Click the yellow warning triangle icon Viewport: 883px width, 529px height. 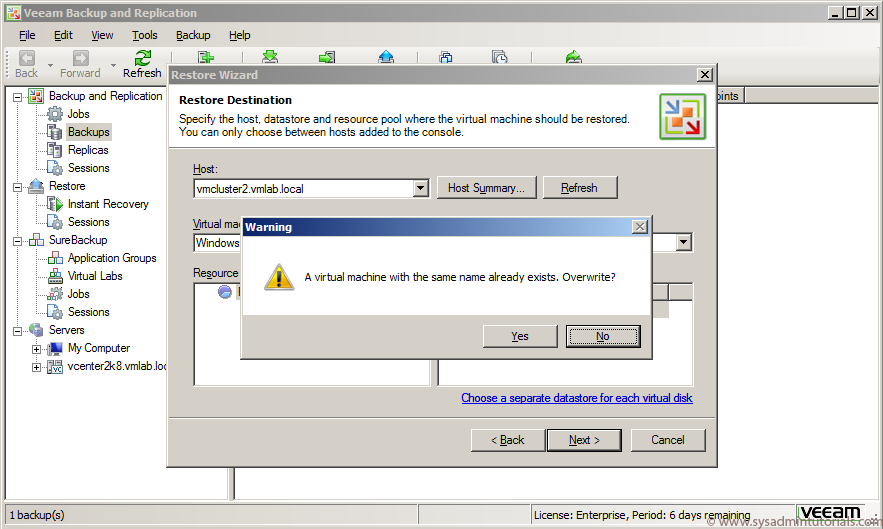tap(279, 277)
